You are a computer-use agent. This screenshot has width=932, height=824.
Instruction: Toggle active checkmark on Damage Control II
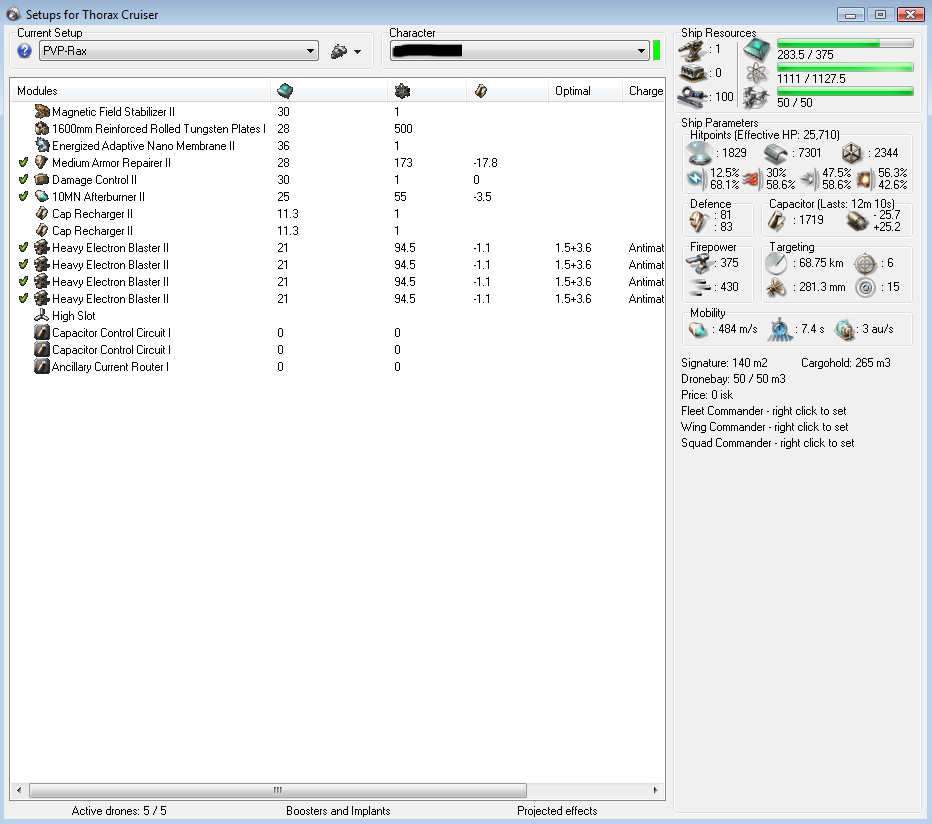[23, 180]
